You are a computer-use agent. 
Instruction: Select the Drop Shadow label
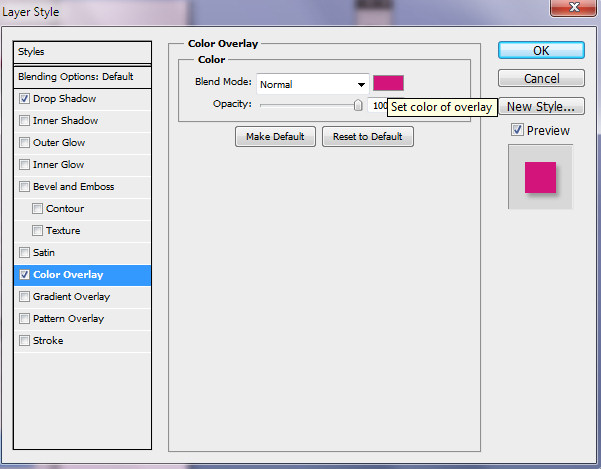coord(64,99)
